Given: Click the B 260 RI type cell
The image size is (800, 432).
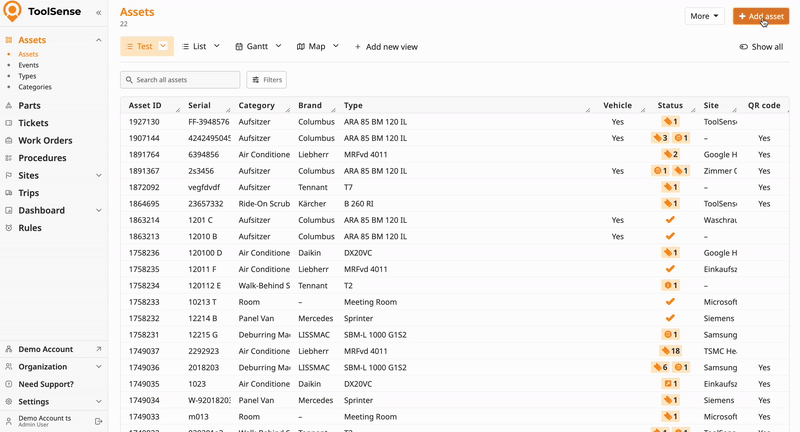Looking at the screenshot, I should pyautogui.click(x=359, y=204).
